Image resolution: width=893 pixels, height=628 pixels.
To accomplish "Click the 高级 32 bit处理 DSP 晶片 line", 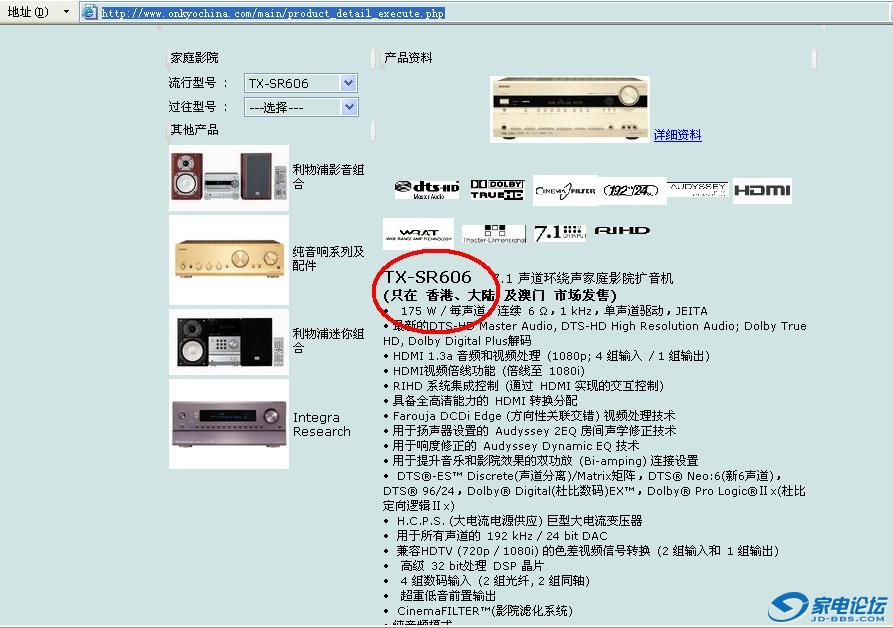I will click(464, 566).
